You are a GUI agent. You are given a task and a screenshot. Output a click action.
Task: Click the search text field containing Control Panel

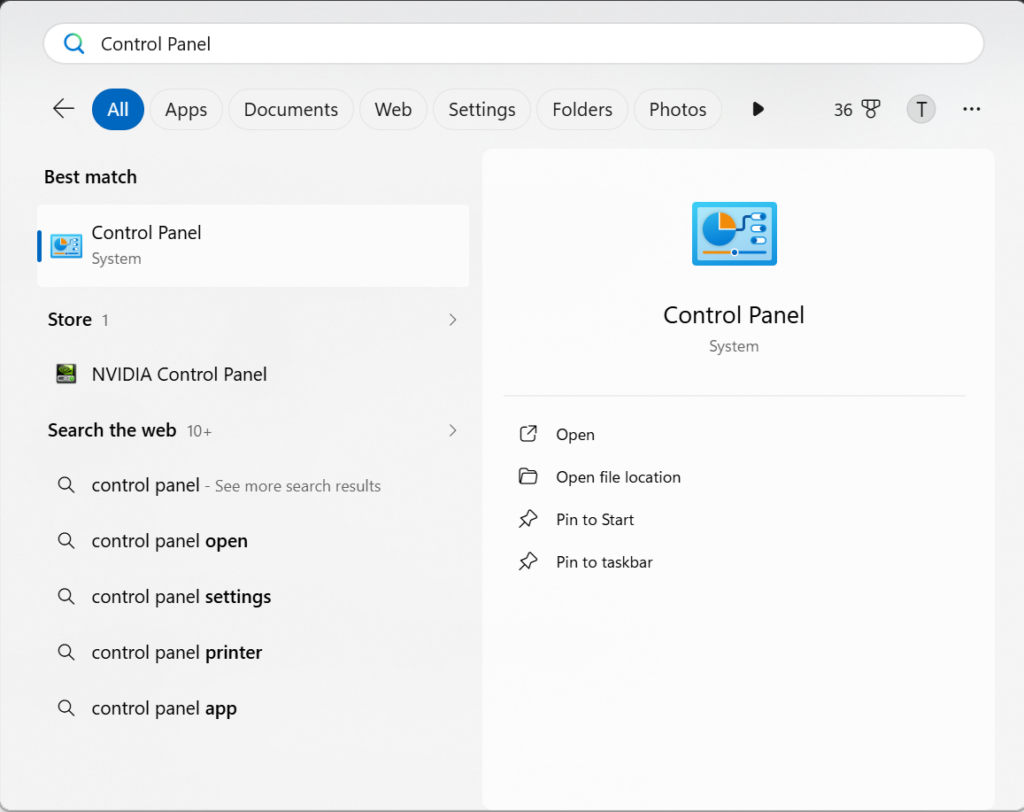point(513,44)
